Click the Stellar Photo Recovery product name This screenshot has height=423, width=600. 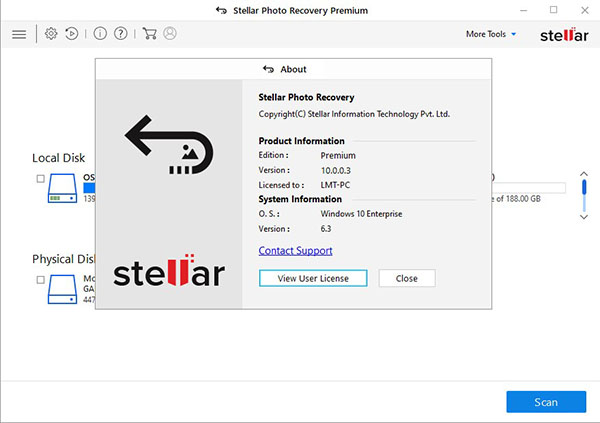[x=307, y=97]
